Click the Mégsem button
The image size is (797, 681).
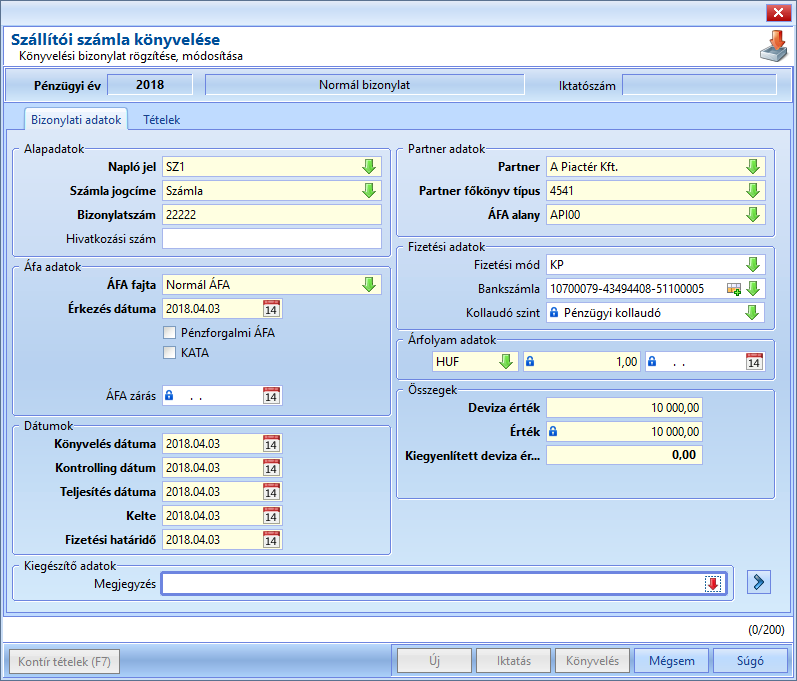tap(671, 661)
